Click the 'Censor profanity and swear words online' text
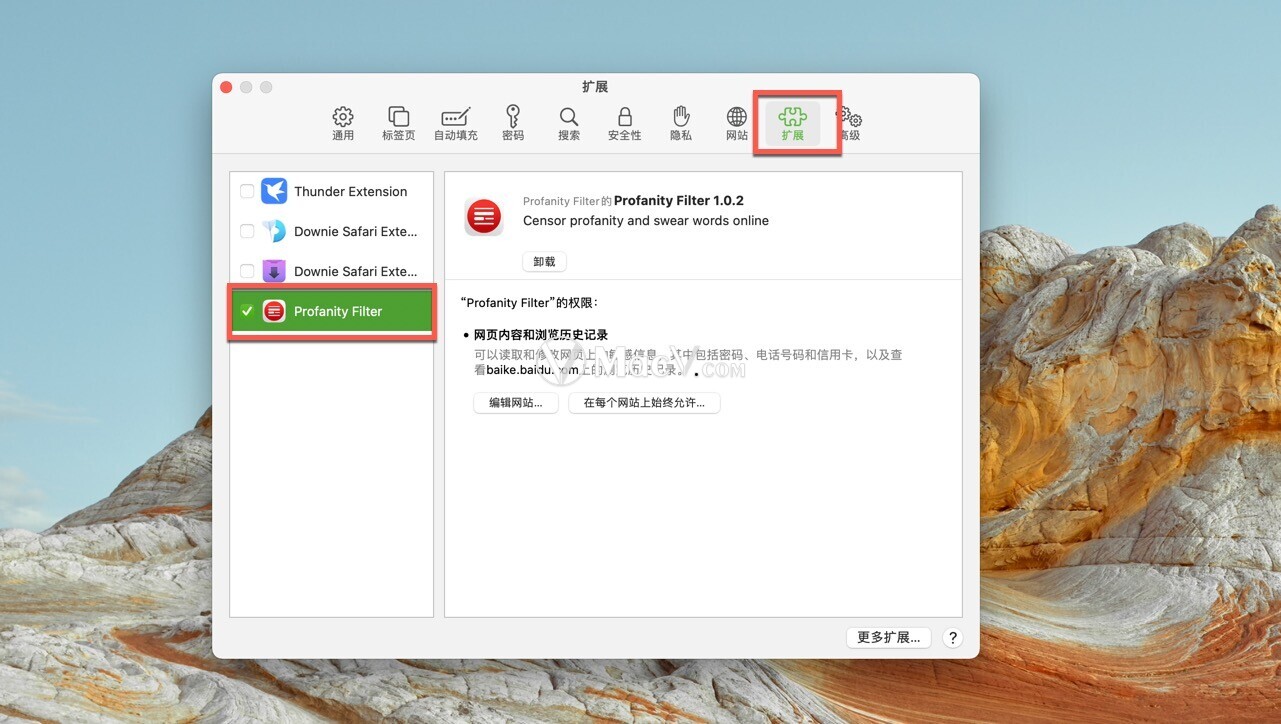Screen dimensions: 1281x724 646,220
